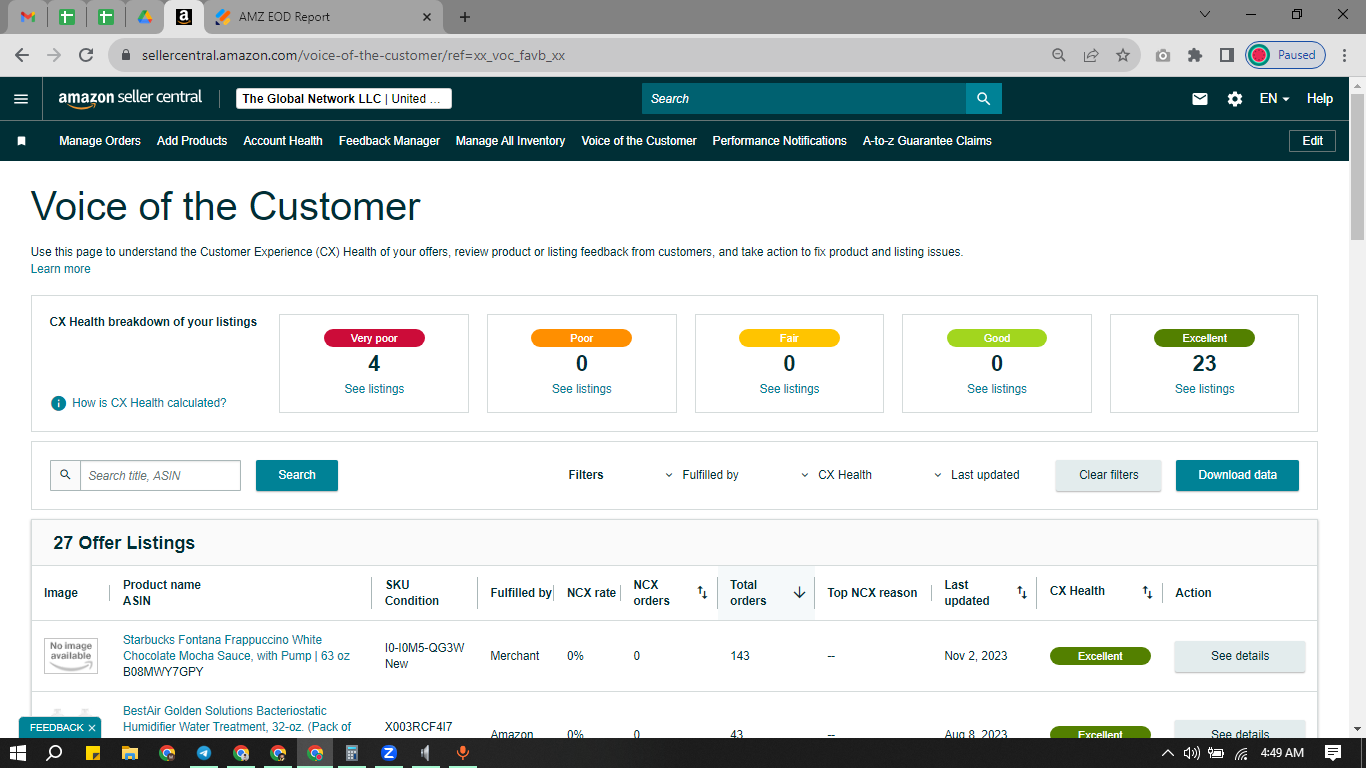
Task: See listings under Very poor
Action: point(374,389)
